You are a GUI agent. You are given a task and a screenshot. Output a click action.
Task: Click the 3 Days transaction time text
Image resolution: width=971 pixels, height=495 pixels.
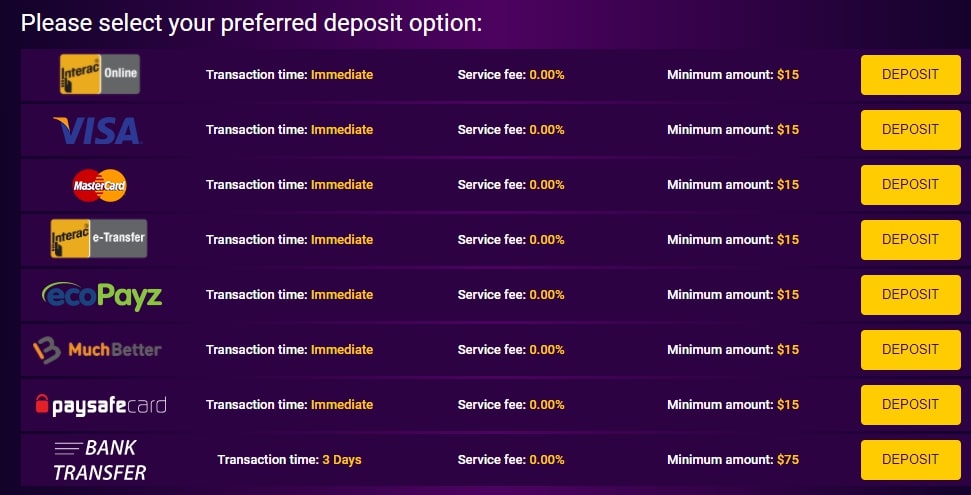[341, 460]
